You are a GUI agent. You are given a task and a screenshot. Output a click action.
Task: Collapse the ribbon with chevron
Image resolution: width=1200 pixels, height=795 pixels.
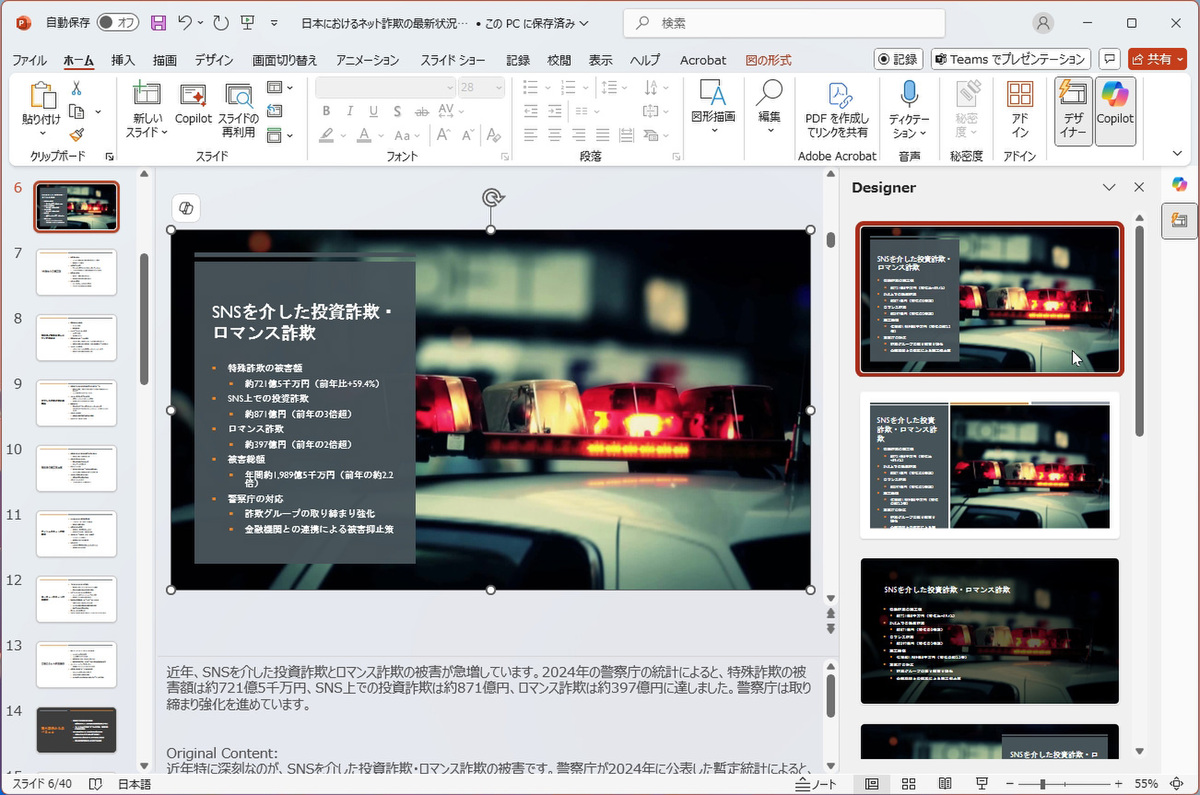point(1177,153)
